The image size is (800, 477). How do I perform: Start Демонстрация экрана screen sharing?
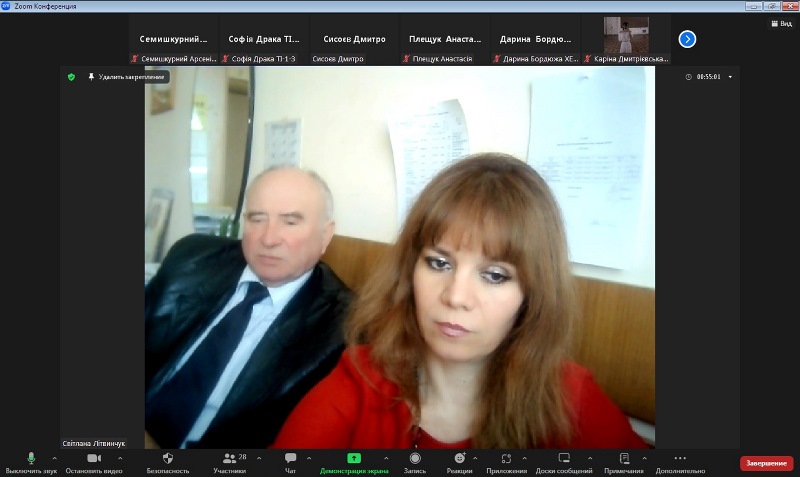tap(354, 463)
